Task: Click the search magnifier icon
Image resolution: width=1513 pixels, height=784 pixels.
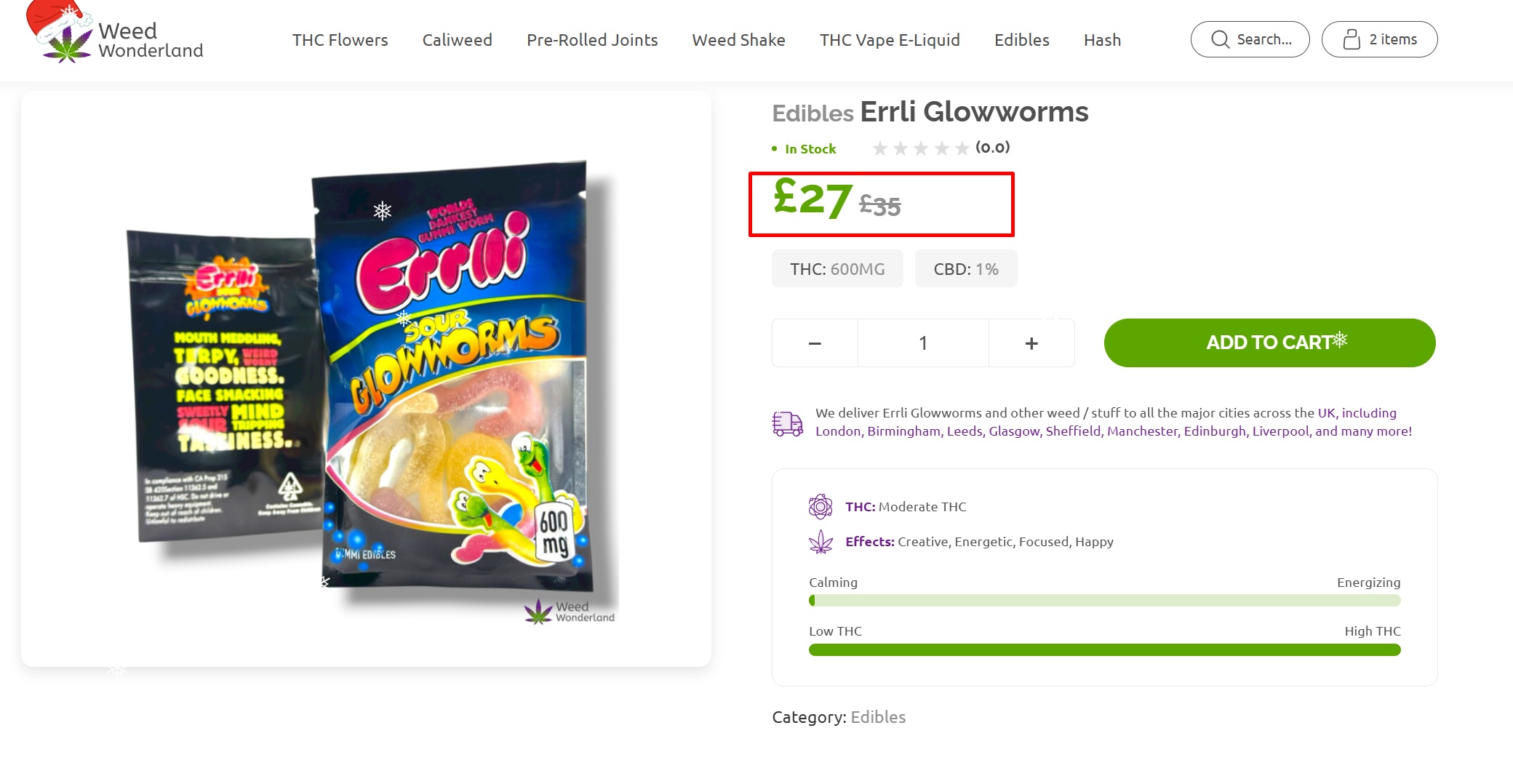Action: tap(1220, 39)
